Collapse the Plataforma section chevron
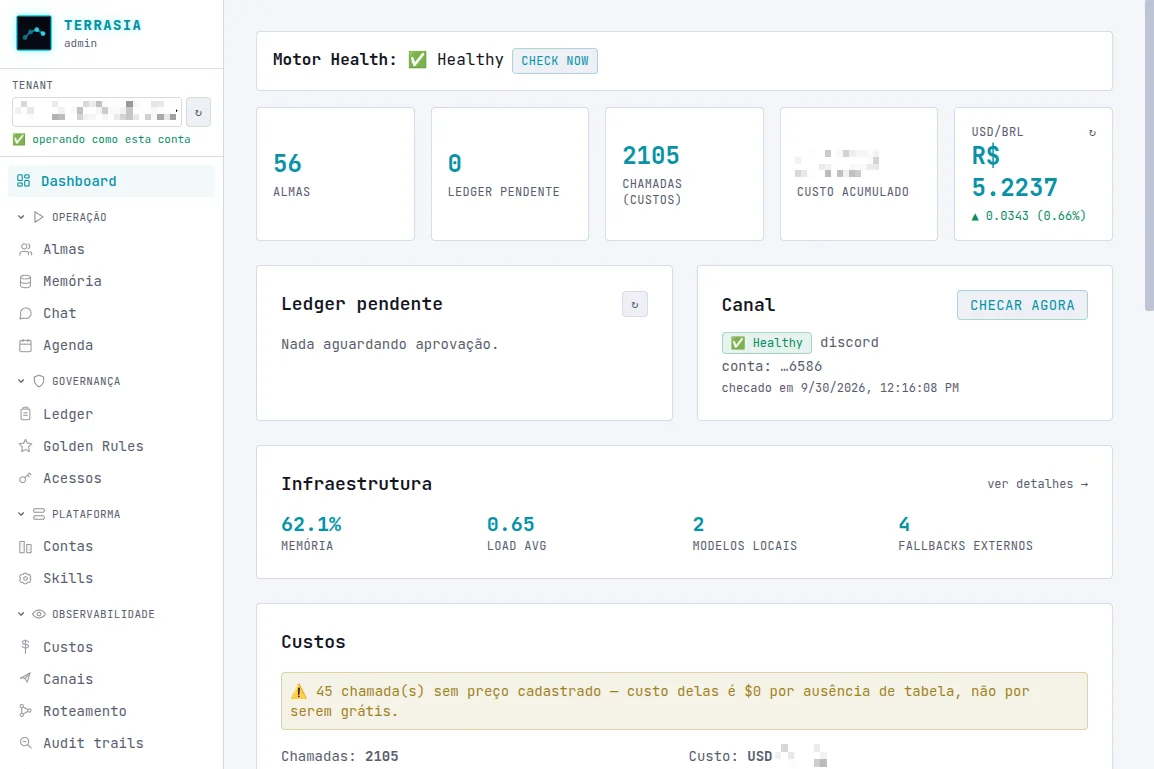The height and width of the screenshot is (769, 1154). click(x=21, y=514)
